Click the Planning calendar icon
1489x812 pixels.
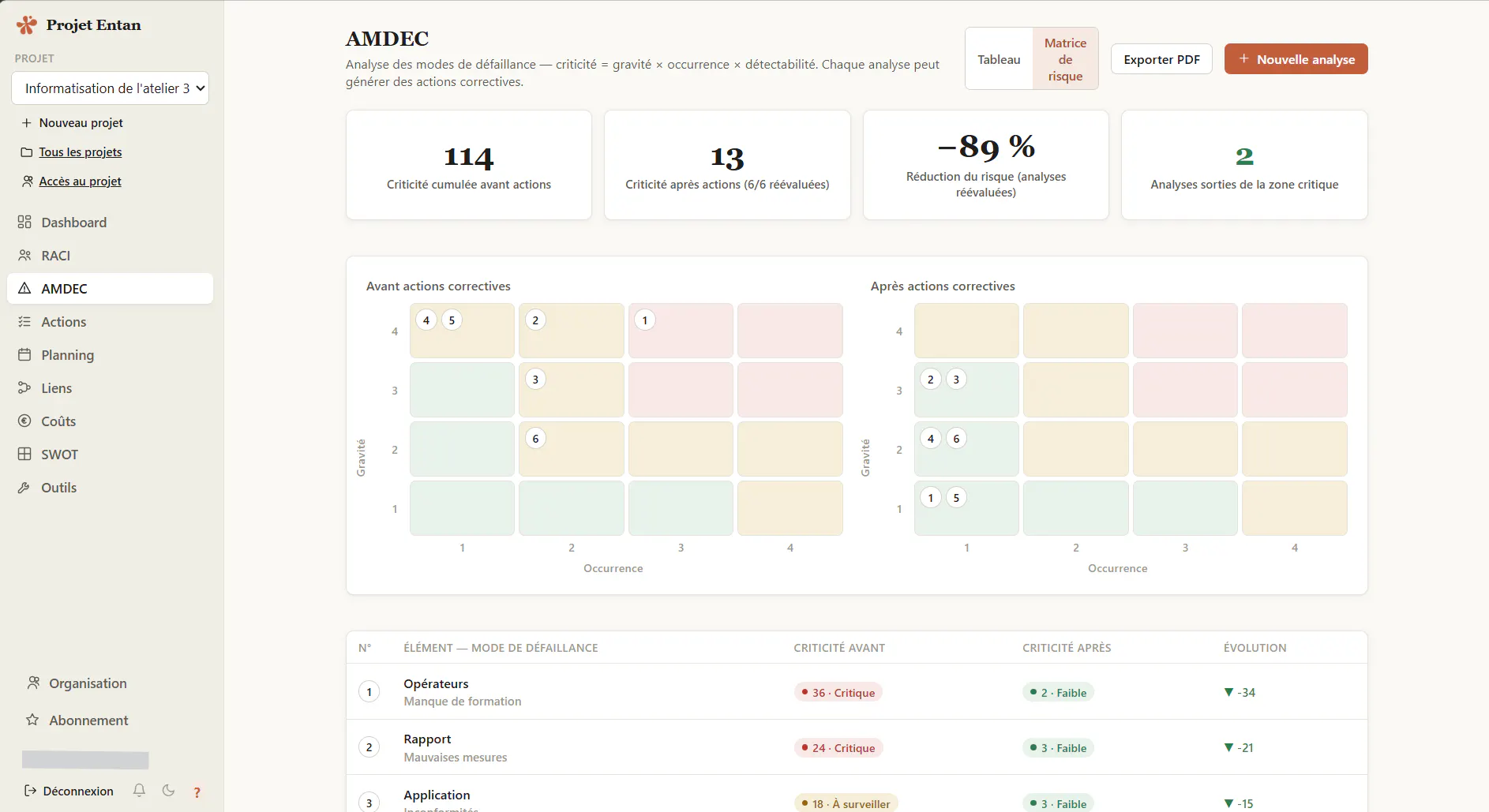tap(24, 355)
